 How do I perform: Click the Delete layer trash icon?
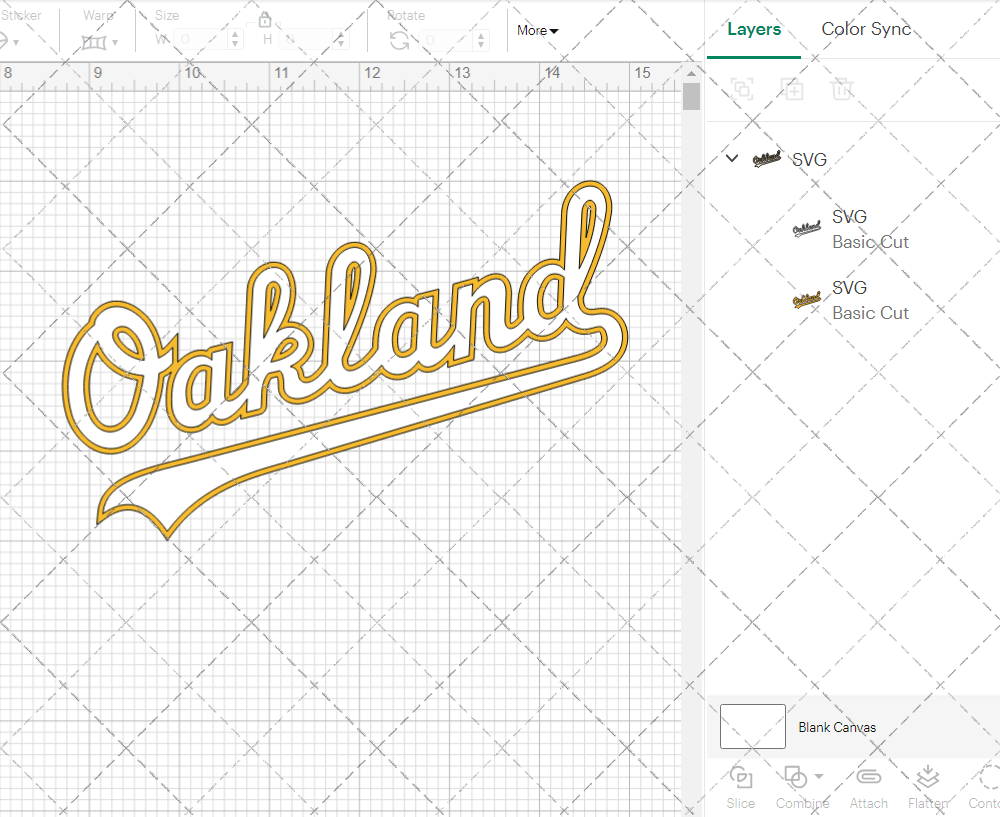842,89
